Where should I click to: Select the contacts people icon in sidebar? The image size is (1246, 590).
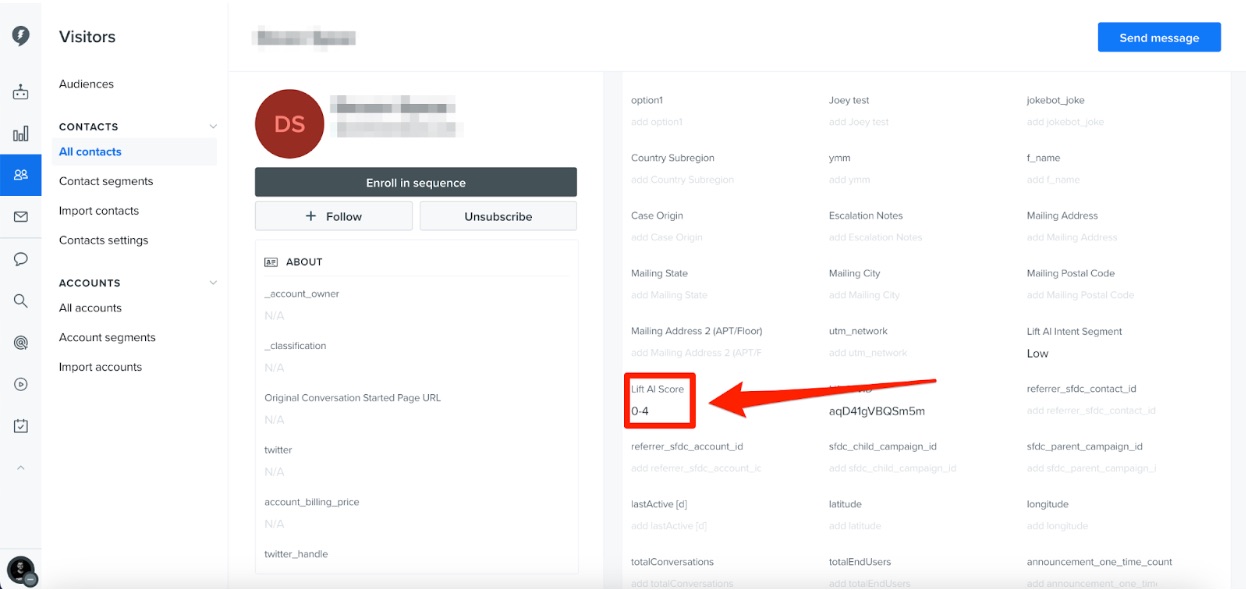[20, 175]
